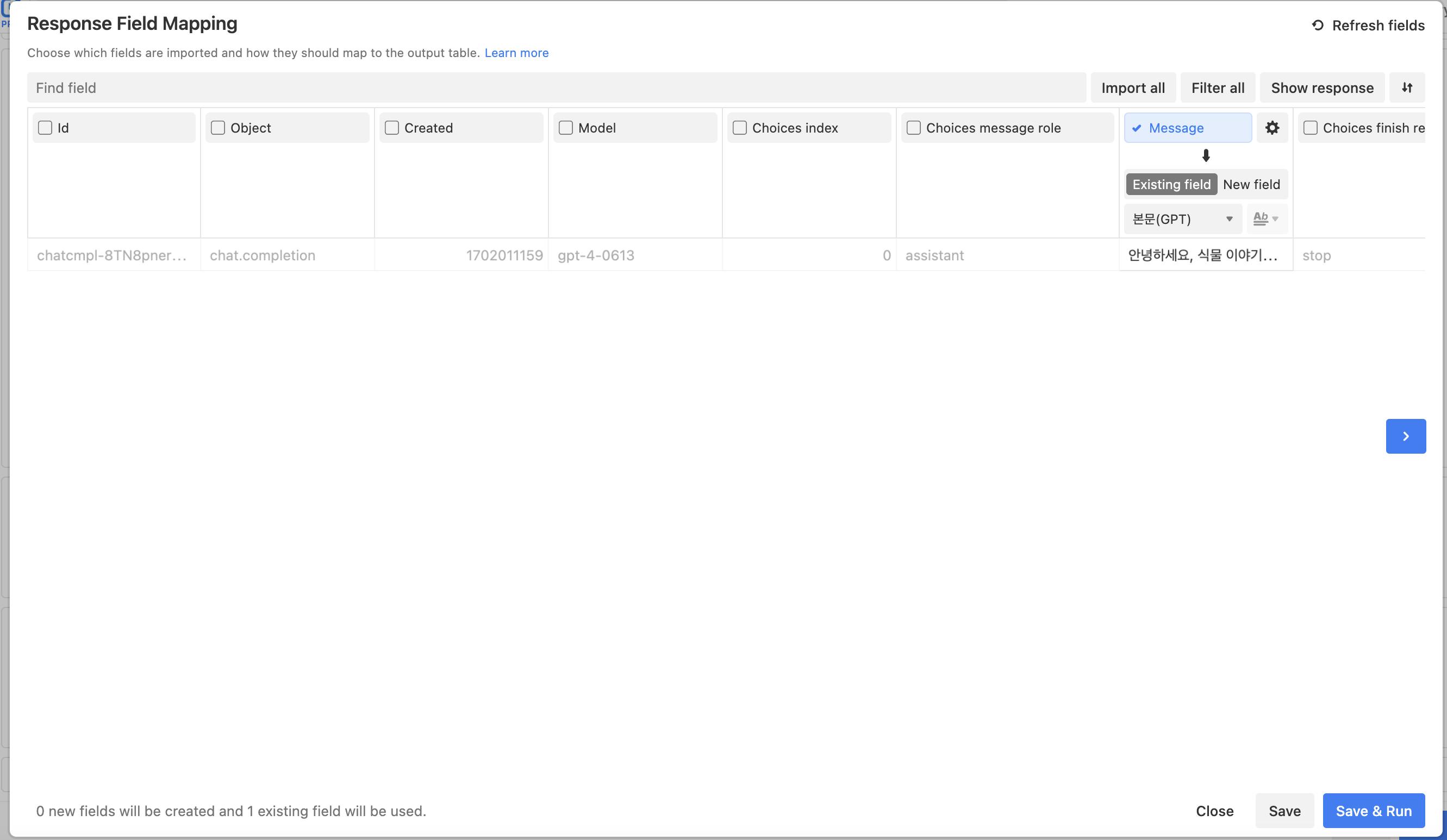Click the Choices index value 0
Image resolution: width=1447 pixels, height=840 pixels.
tap(809, 255)
